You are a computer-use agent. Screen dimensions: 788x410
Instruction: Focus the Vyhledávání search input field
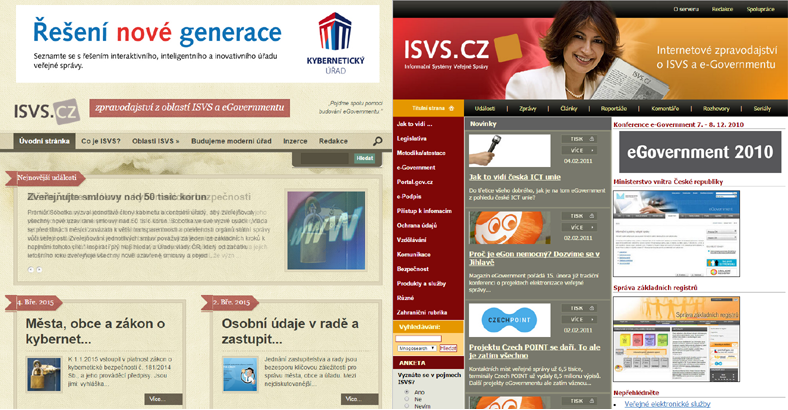418,338
